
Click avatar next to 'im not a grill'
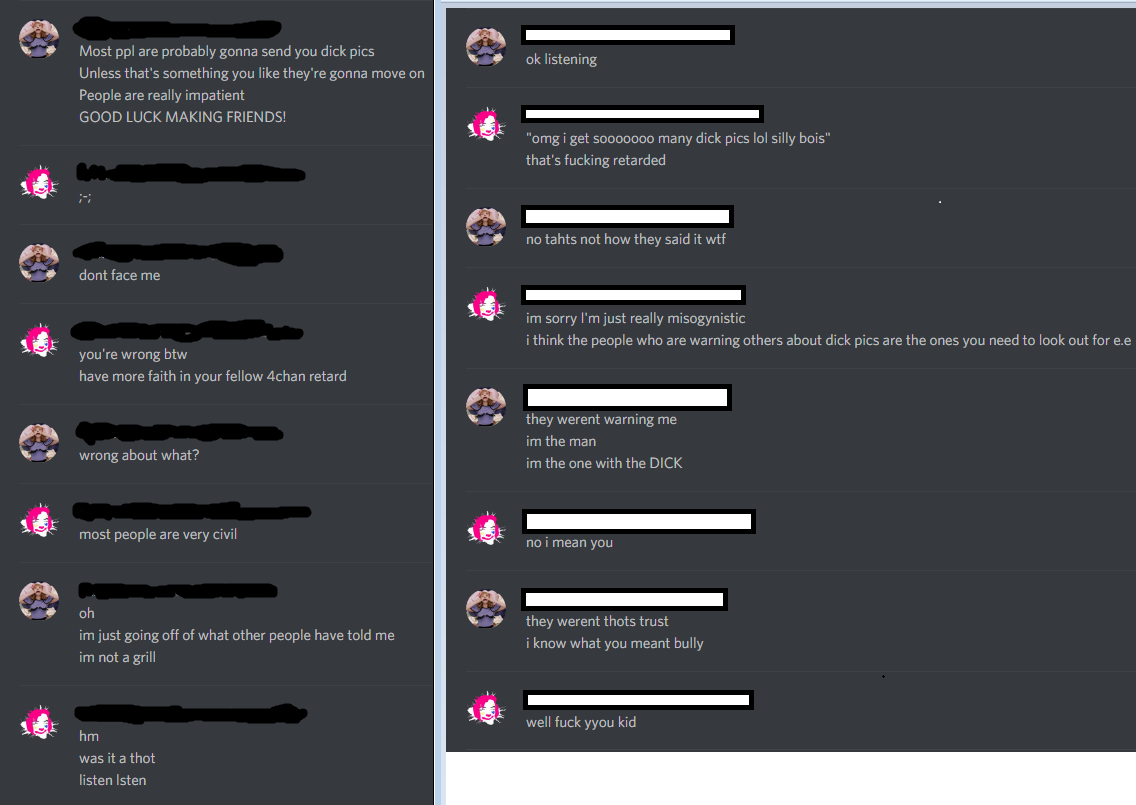point(39,601)
